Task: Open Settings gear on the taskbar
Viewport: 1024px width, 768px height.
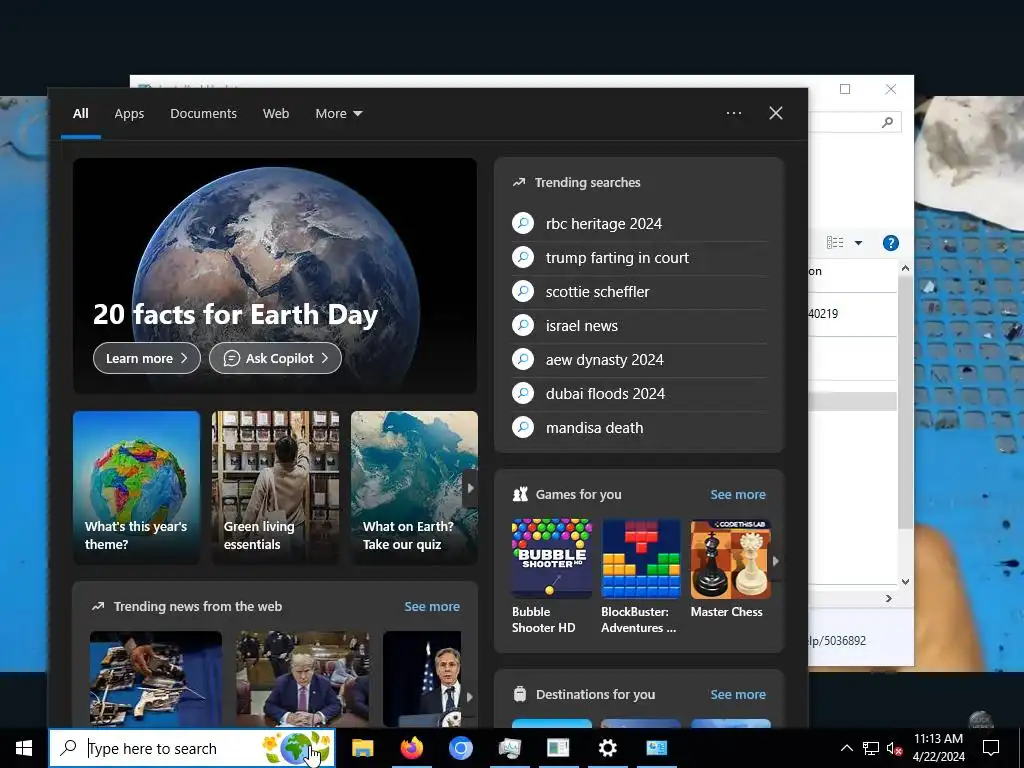Action: (x=607, y=748)
